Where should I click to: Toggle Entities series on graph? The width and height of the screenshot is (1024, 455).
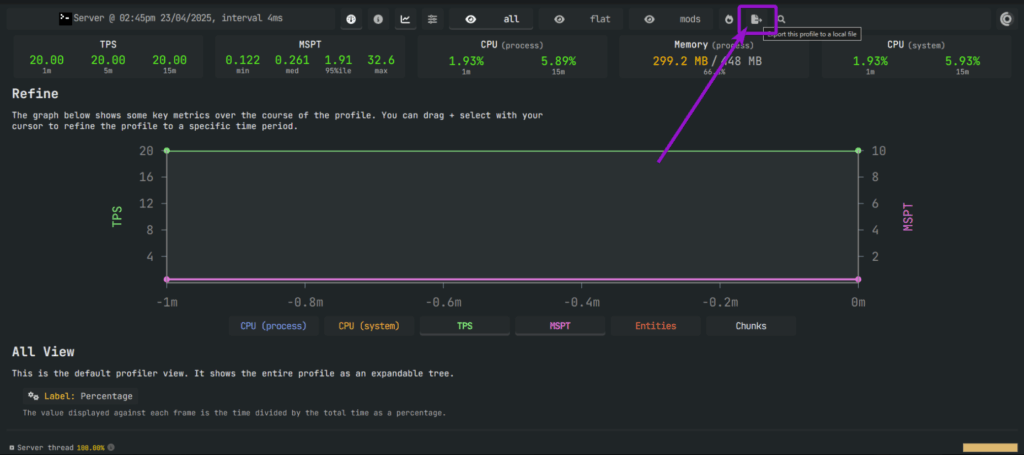pos(656,326)
